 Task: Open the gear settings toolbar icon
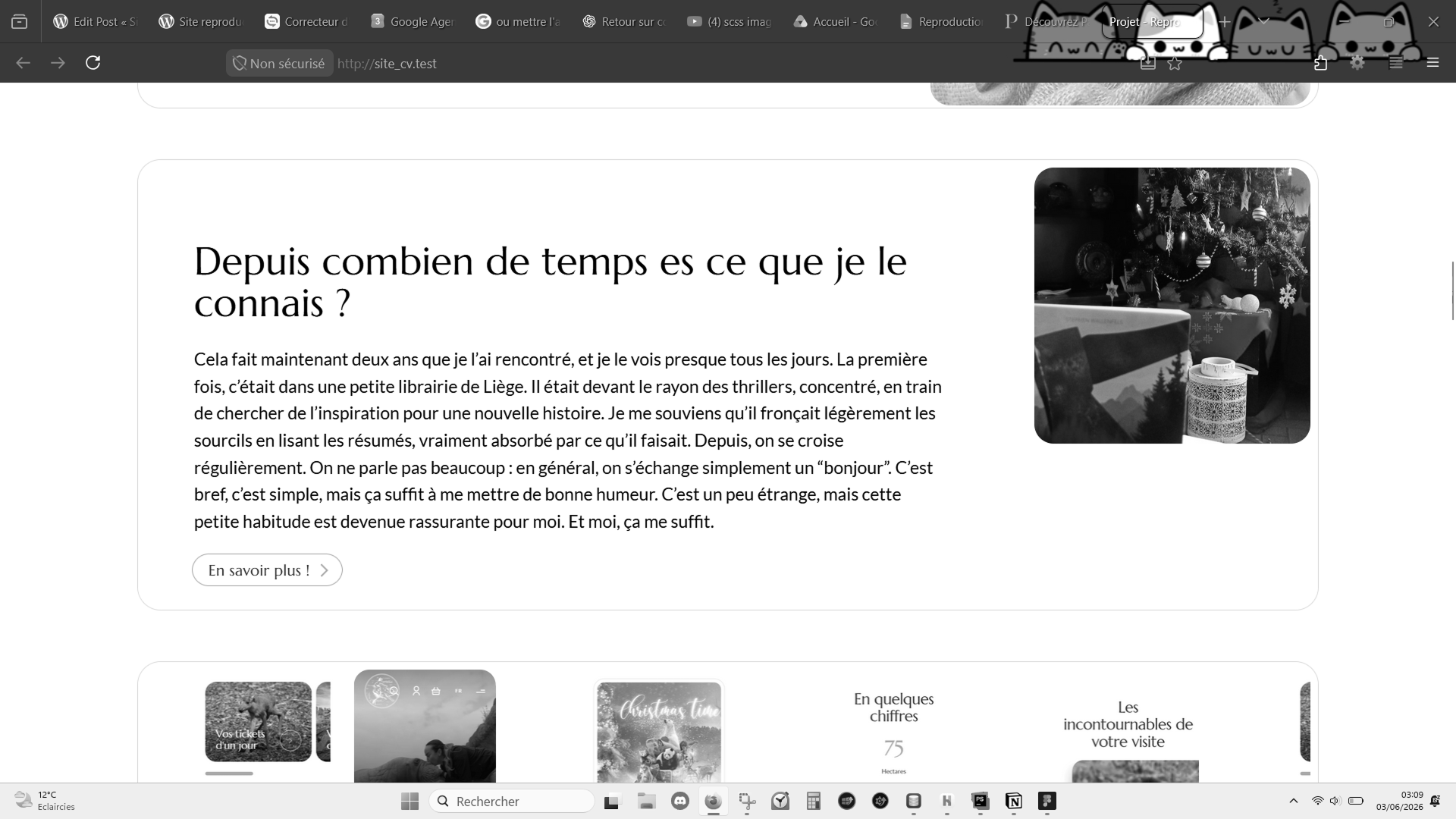(x=1357, y=63)
